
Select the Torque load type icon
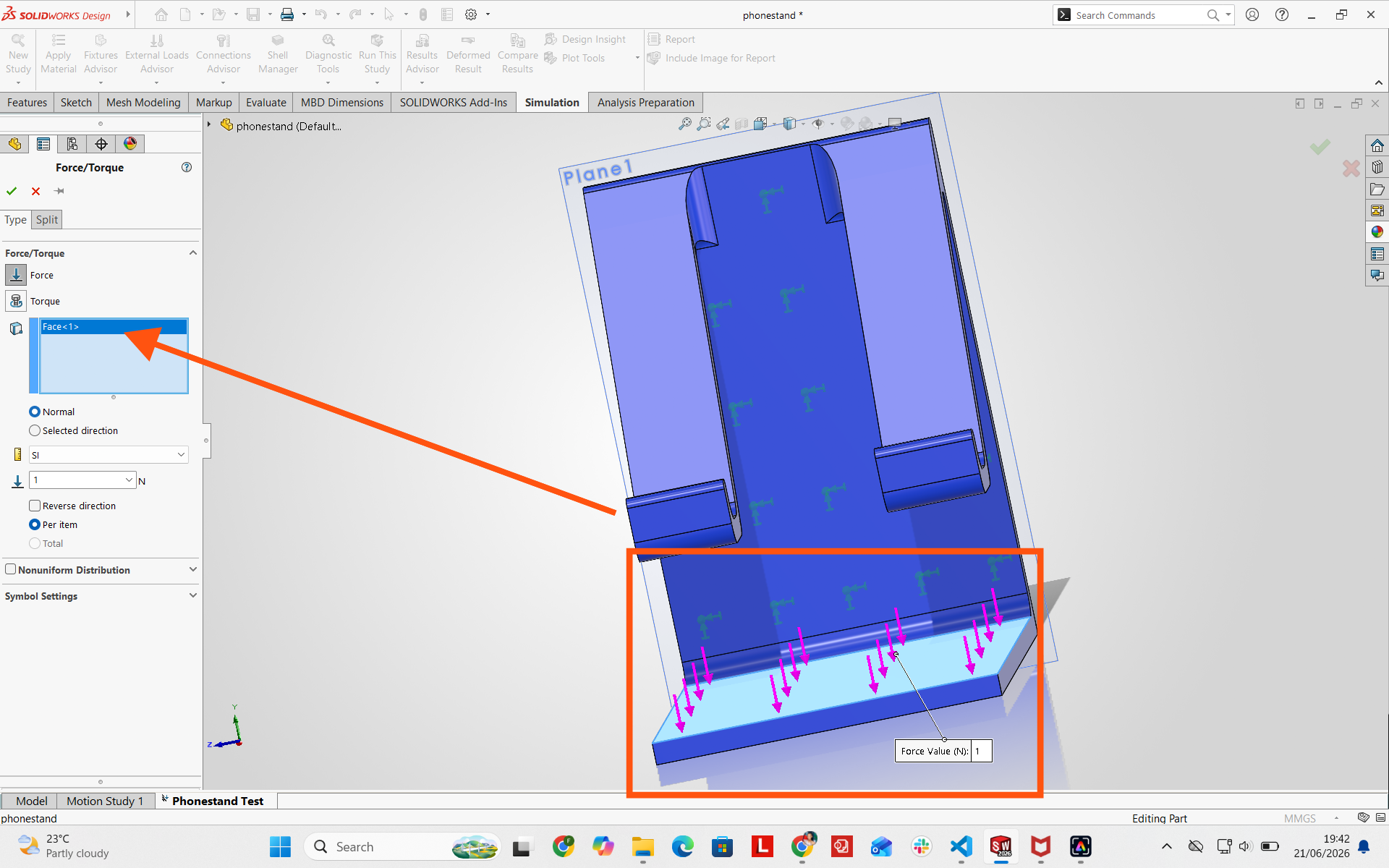(16, 301)
